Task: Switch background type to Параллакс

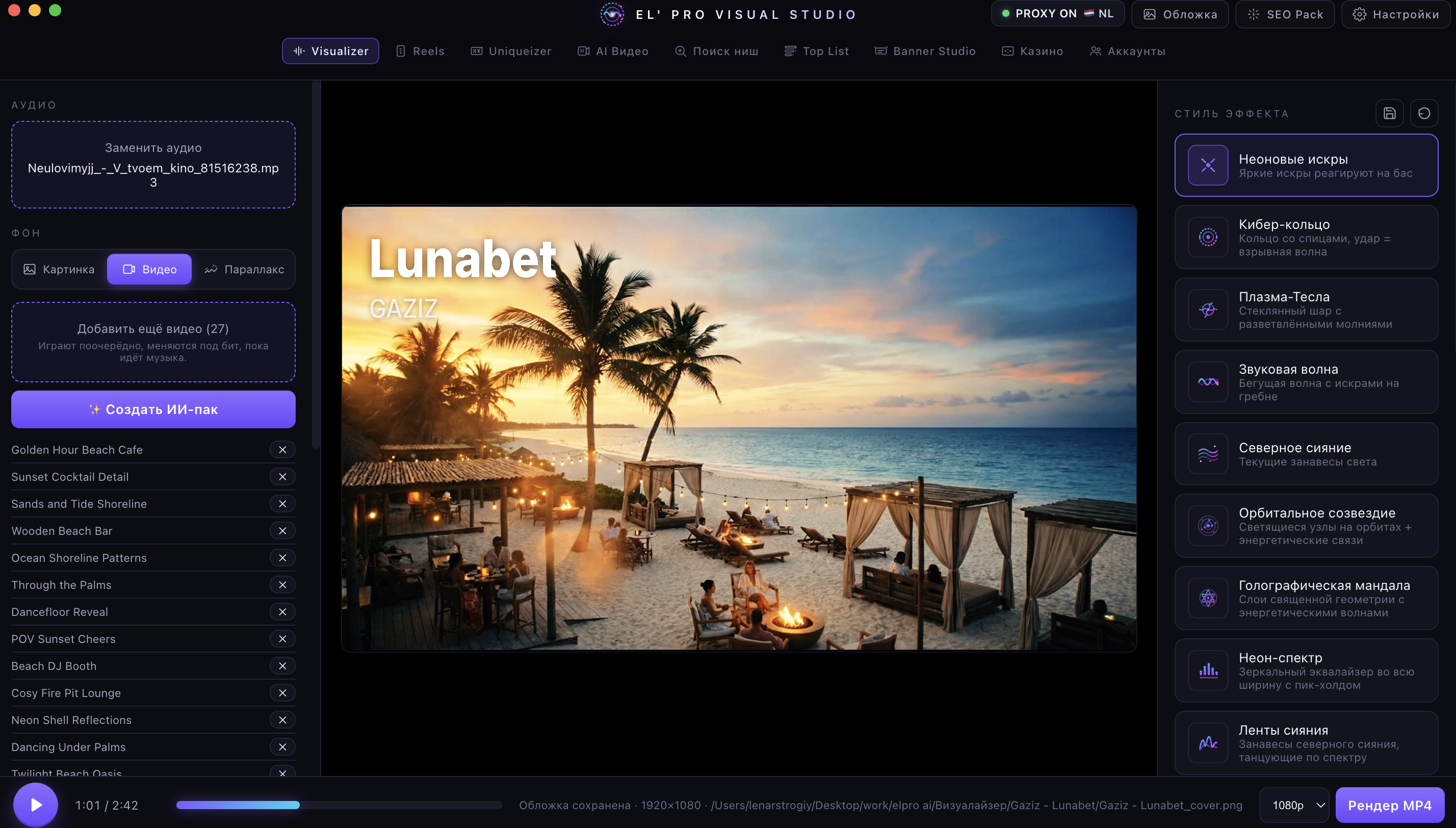Action: point(244,270)
